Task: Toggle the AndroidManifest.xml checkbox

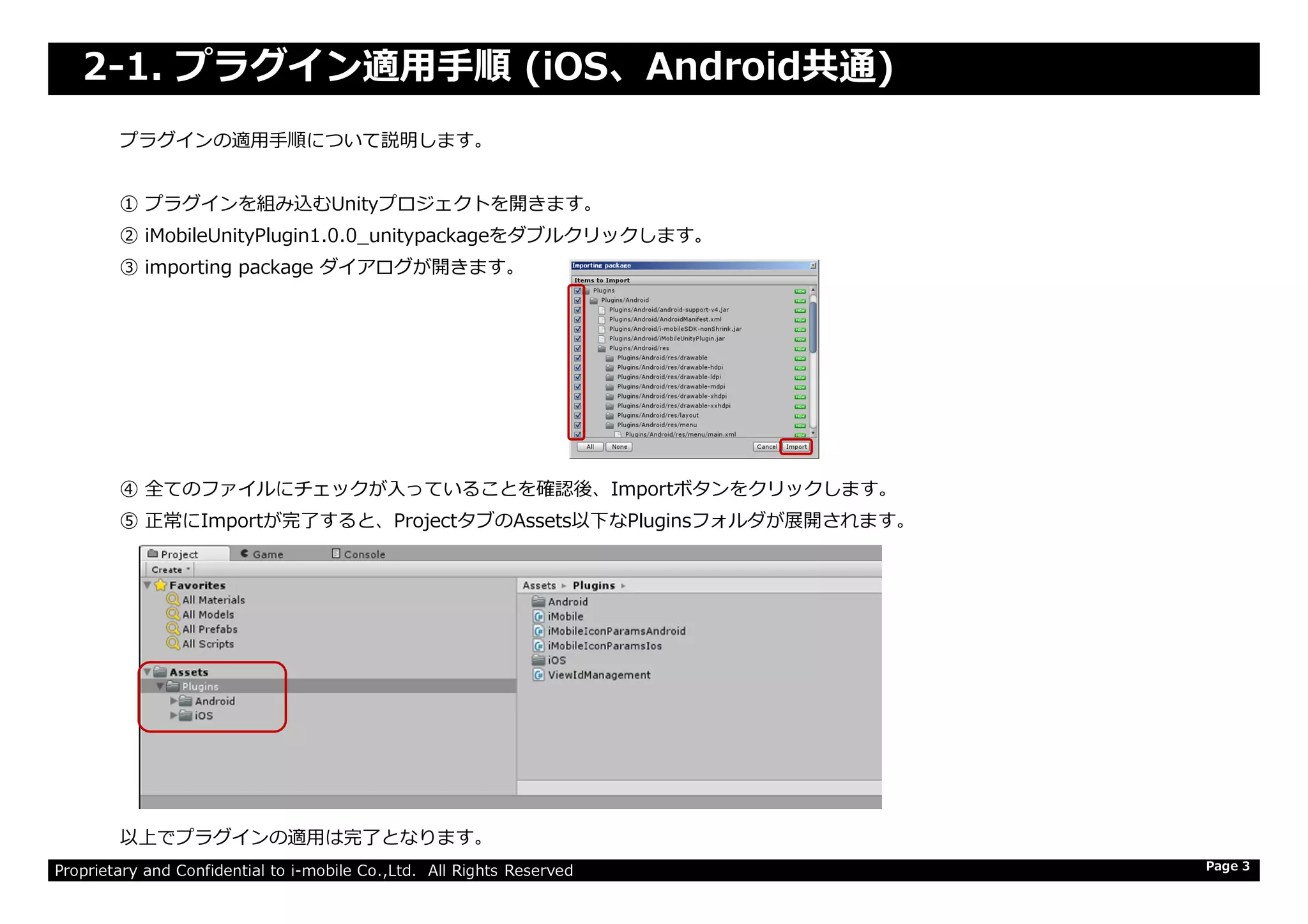Action: pyautogui.click(x=577, y=320)
